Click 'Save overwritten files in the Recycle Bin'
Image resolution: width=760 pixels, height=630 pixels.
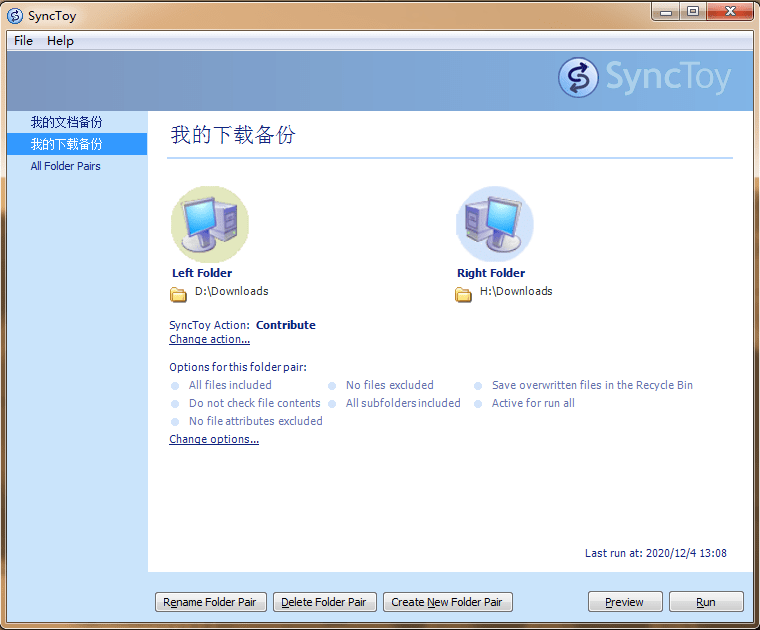coord(592,385)
